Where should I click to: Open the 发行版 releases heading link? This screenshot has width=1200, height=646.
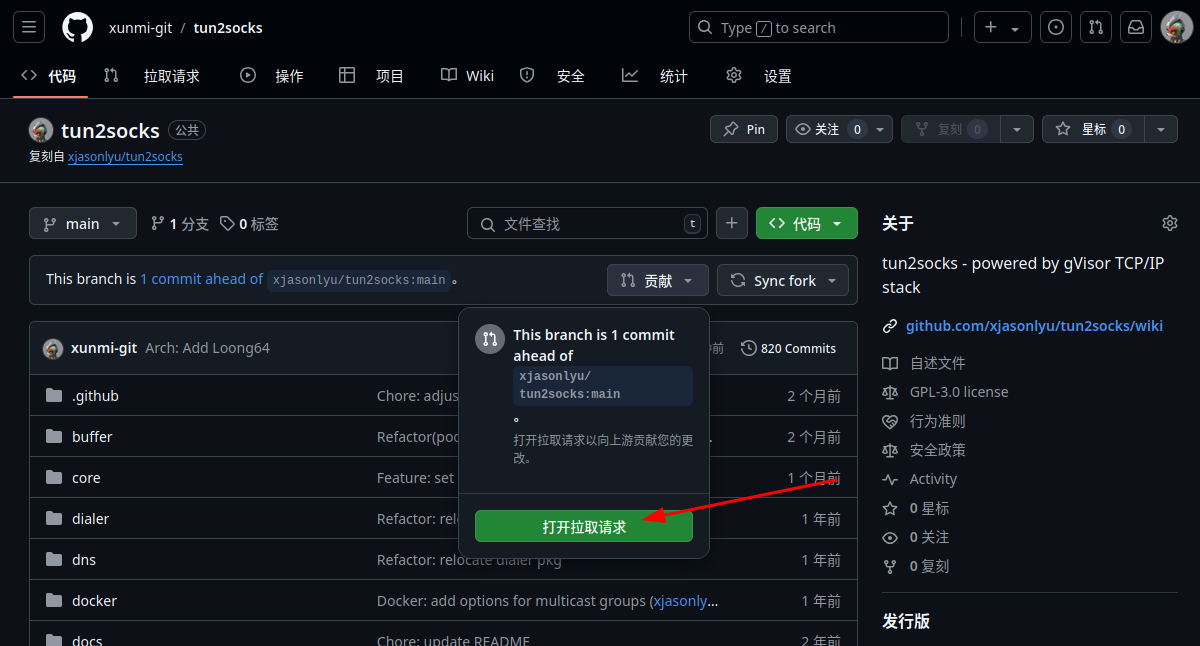[906, 621]
